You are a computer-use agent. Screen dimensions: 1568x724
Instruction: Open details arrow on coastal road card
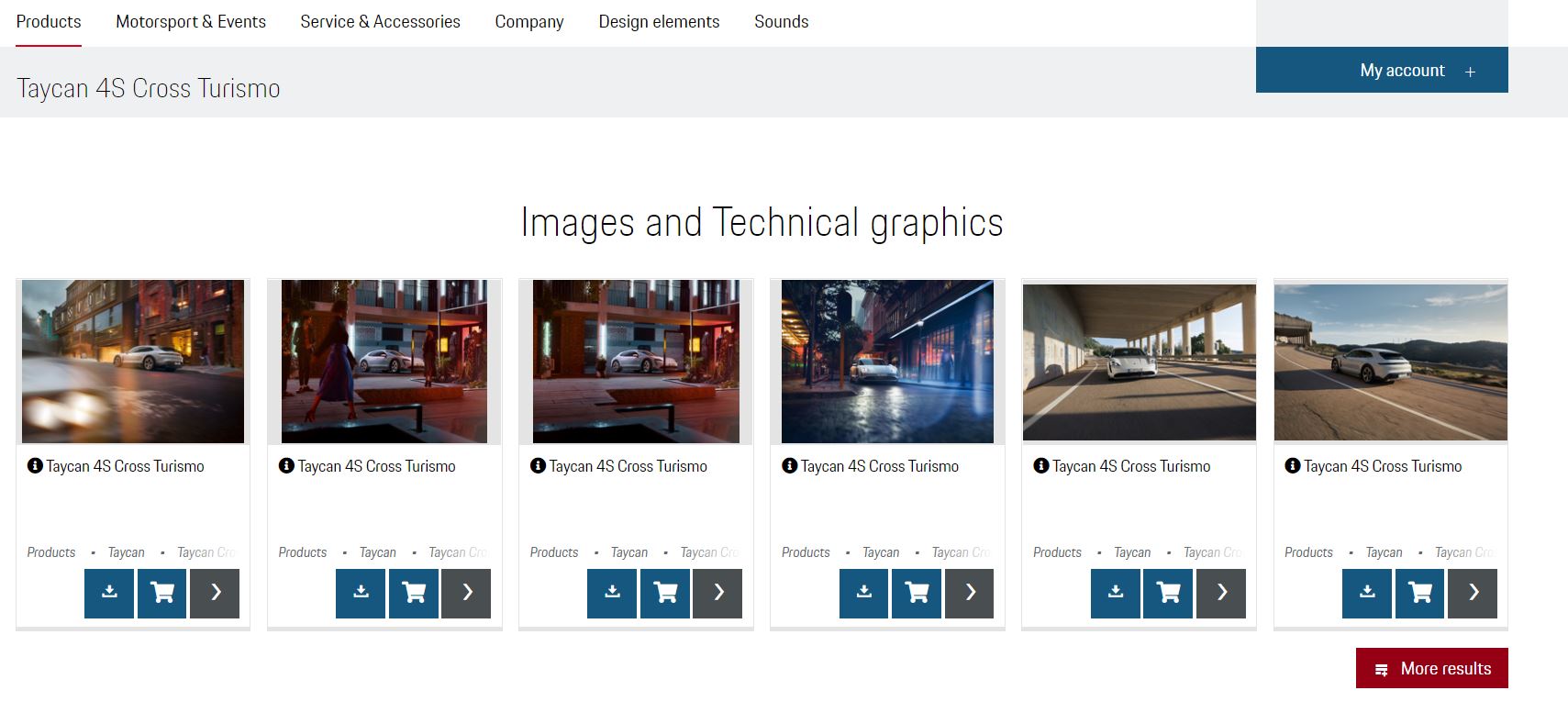1473,593
